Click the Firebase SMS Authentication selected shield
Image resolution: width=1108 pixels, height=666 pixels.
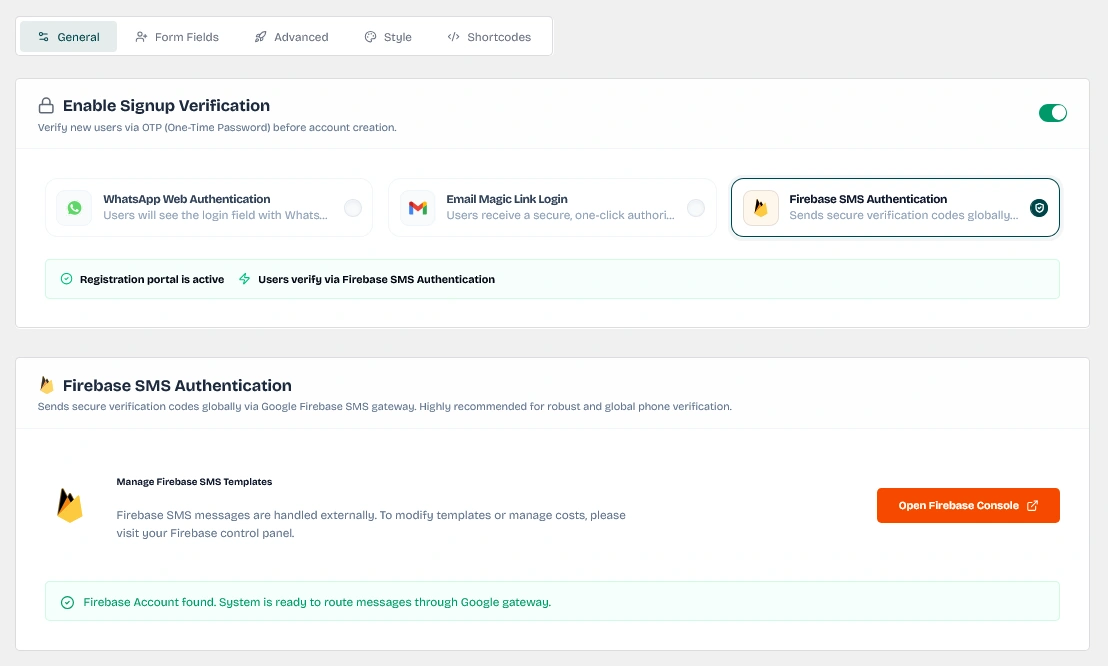pos(1039,208)
